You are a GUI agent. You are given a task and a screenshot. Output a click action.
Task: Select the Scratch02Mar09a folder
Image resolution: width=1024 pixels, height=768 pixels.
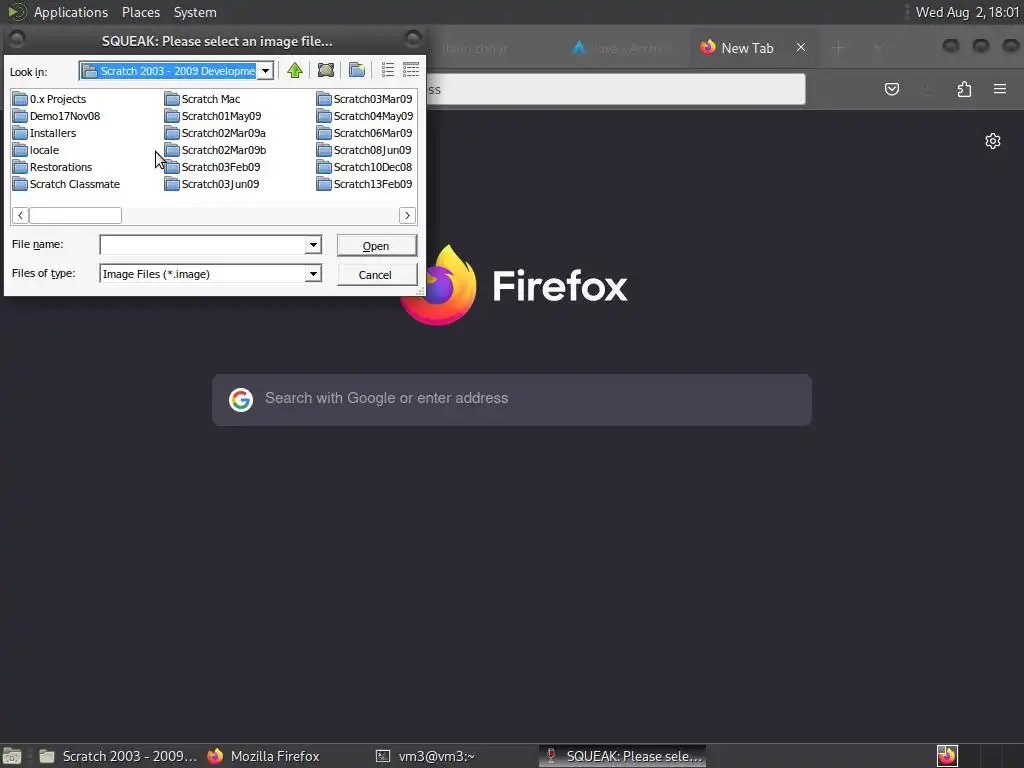click(216, 133)
